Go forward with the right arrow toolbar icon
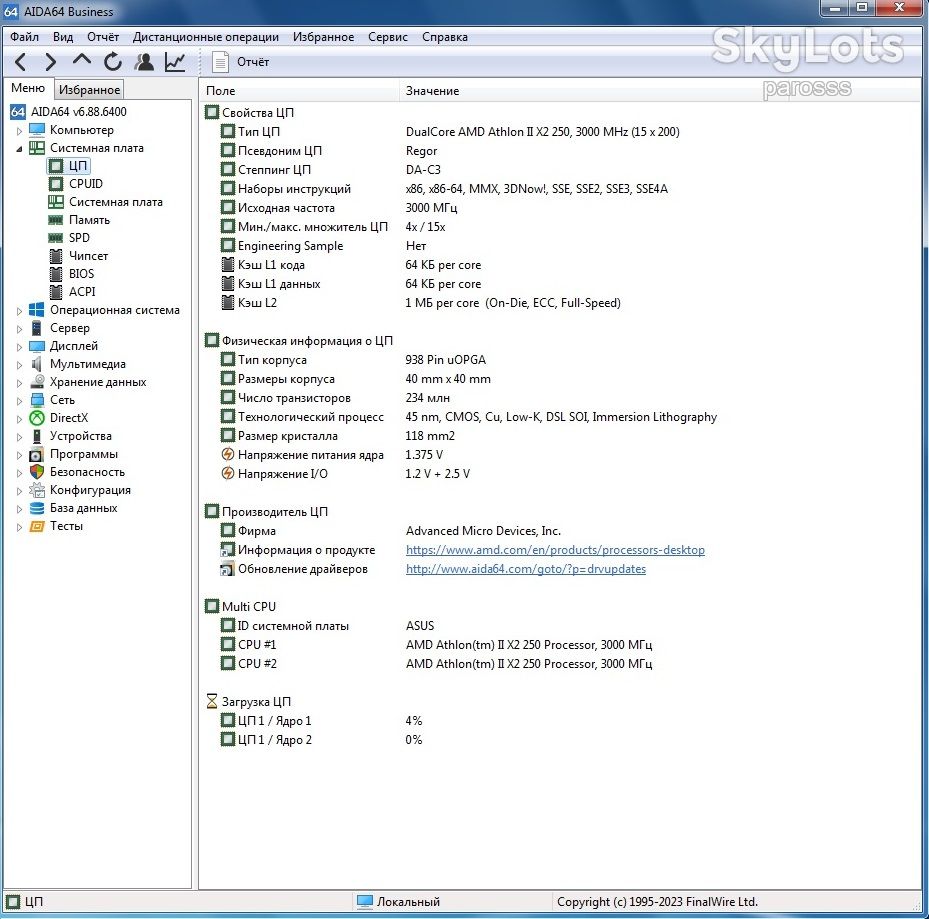The height and width of the screenshot is (919, 929). click(51, 62)
